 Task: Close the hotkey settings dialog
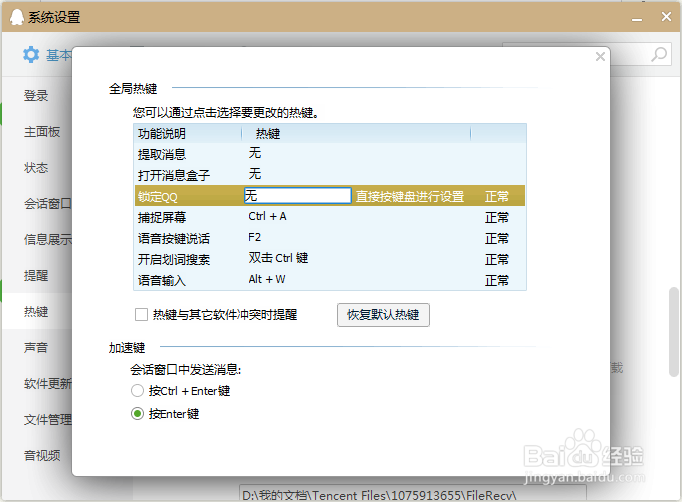click(x=600, y=56)
